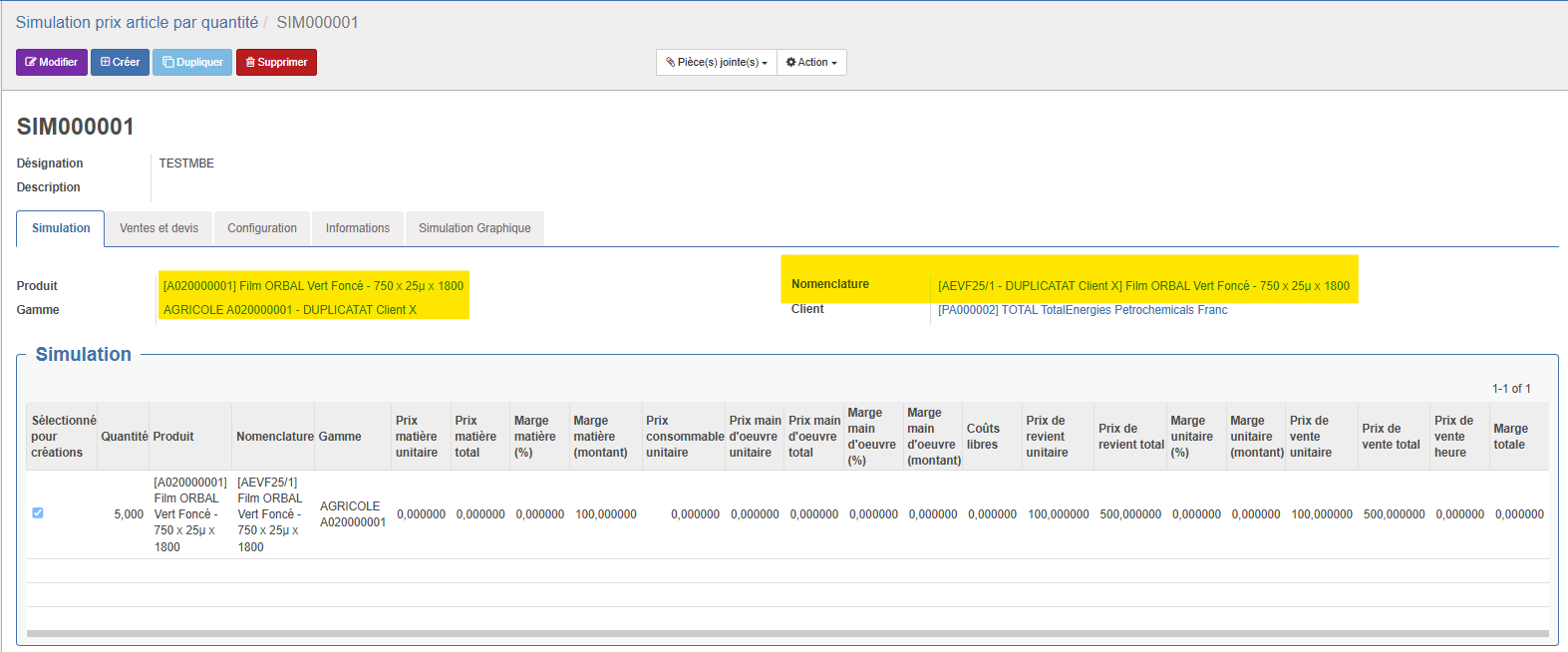Switch to the Ventes et devis tab

pos(158,228)
